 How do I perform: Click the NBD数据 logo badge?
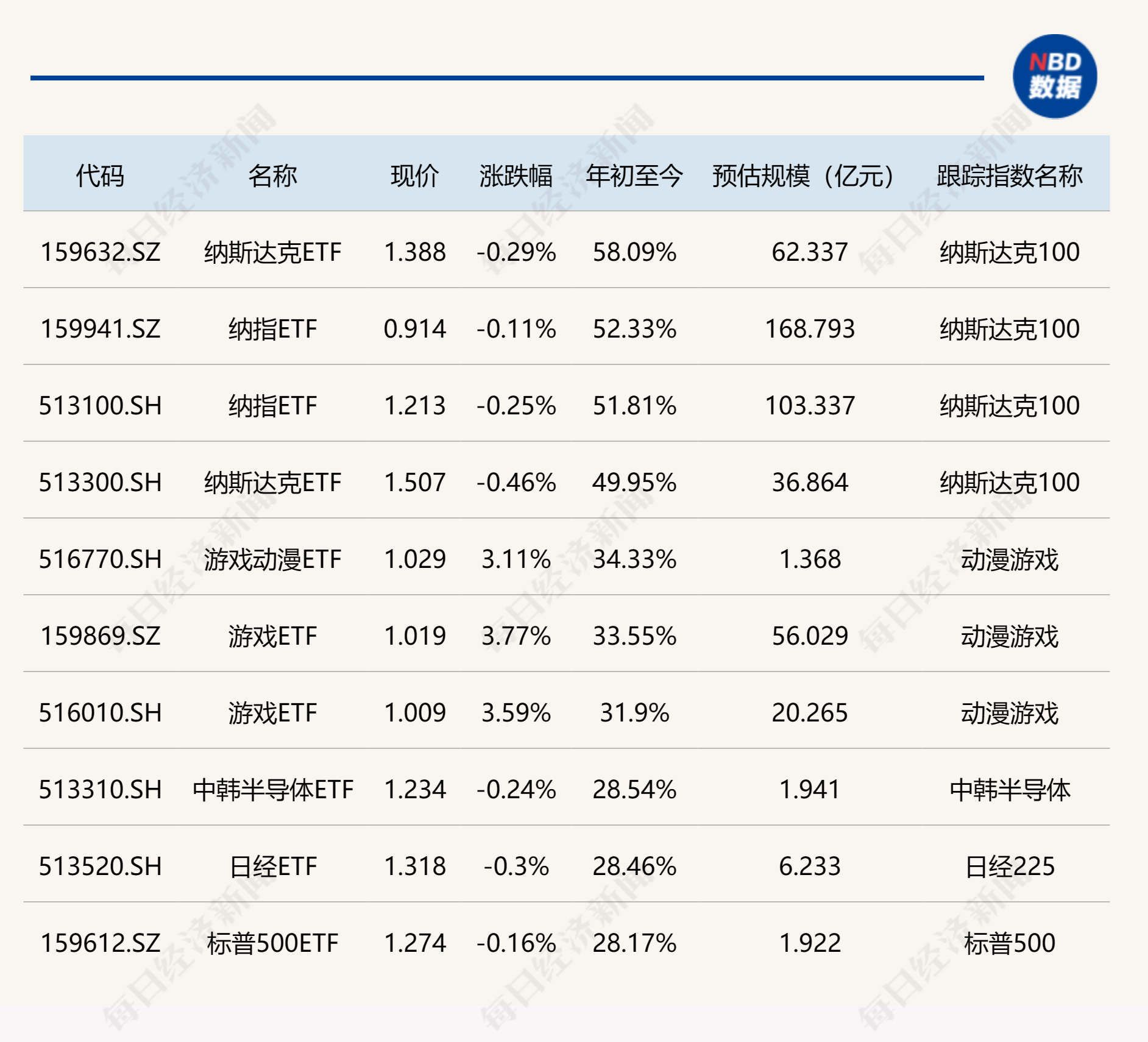(1055, 76)
